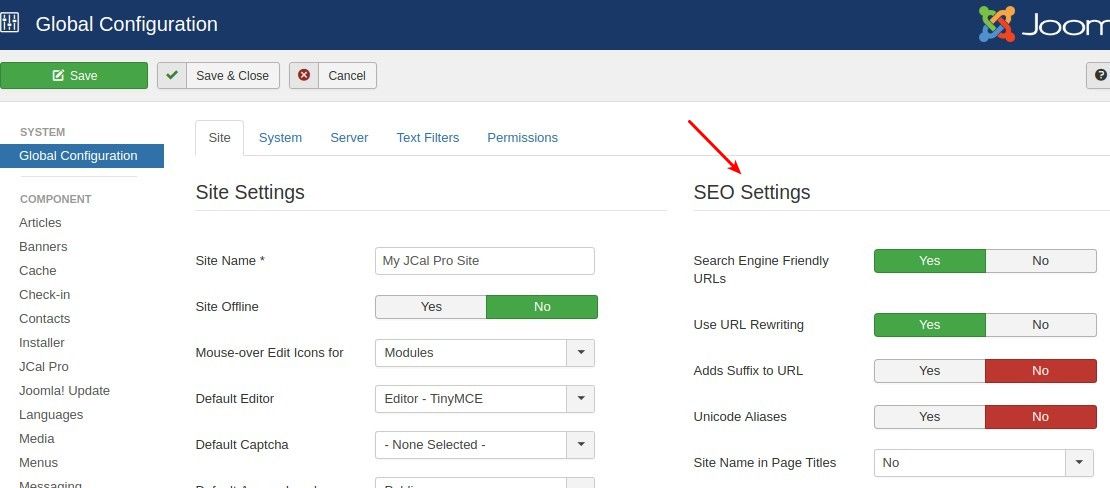
Task: Enable Unicode Aliases option
Action: [x=929, y=417]
